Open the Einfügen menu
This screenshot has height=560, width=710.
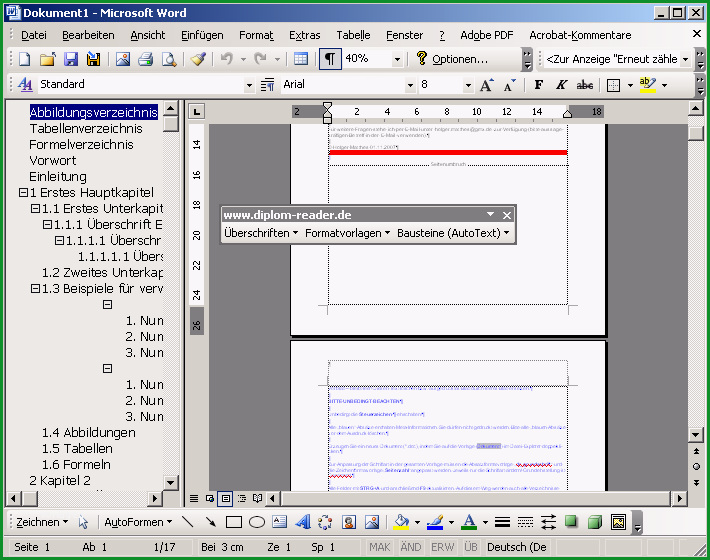click(x=202, y=35)
